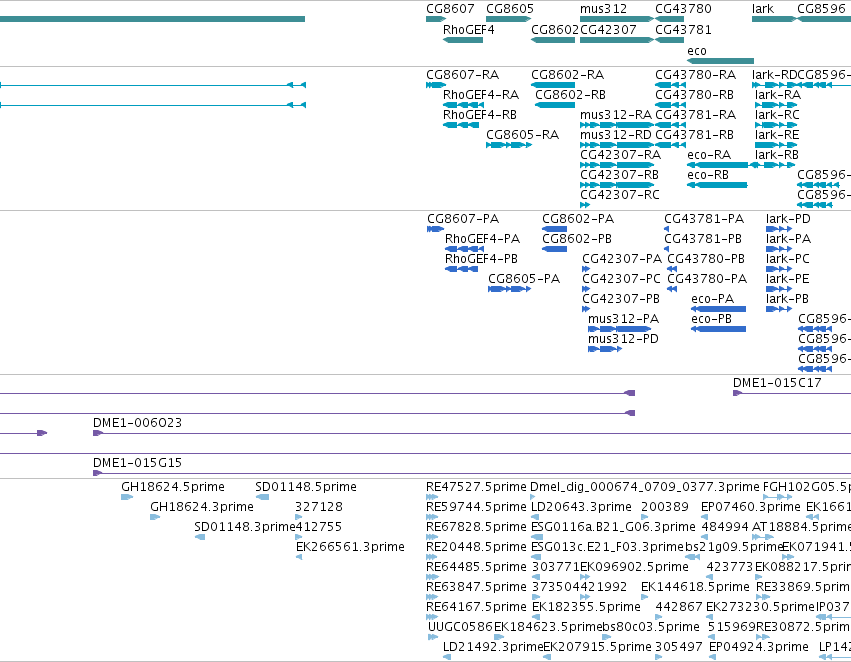
Task: Select the EK144618.5prime EST
Action: pyautogui.click(x=645, y=597)
